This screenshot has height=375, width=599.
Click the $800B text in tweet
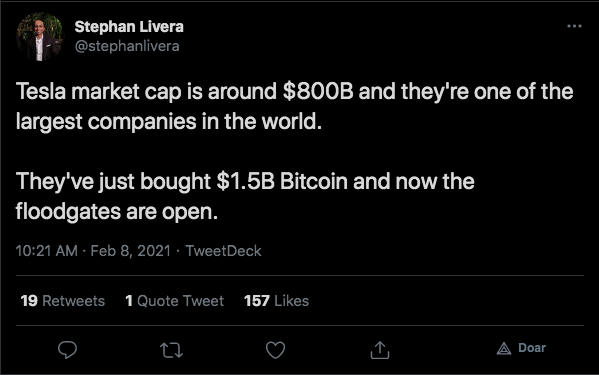(x=318, y=91)
